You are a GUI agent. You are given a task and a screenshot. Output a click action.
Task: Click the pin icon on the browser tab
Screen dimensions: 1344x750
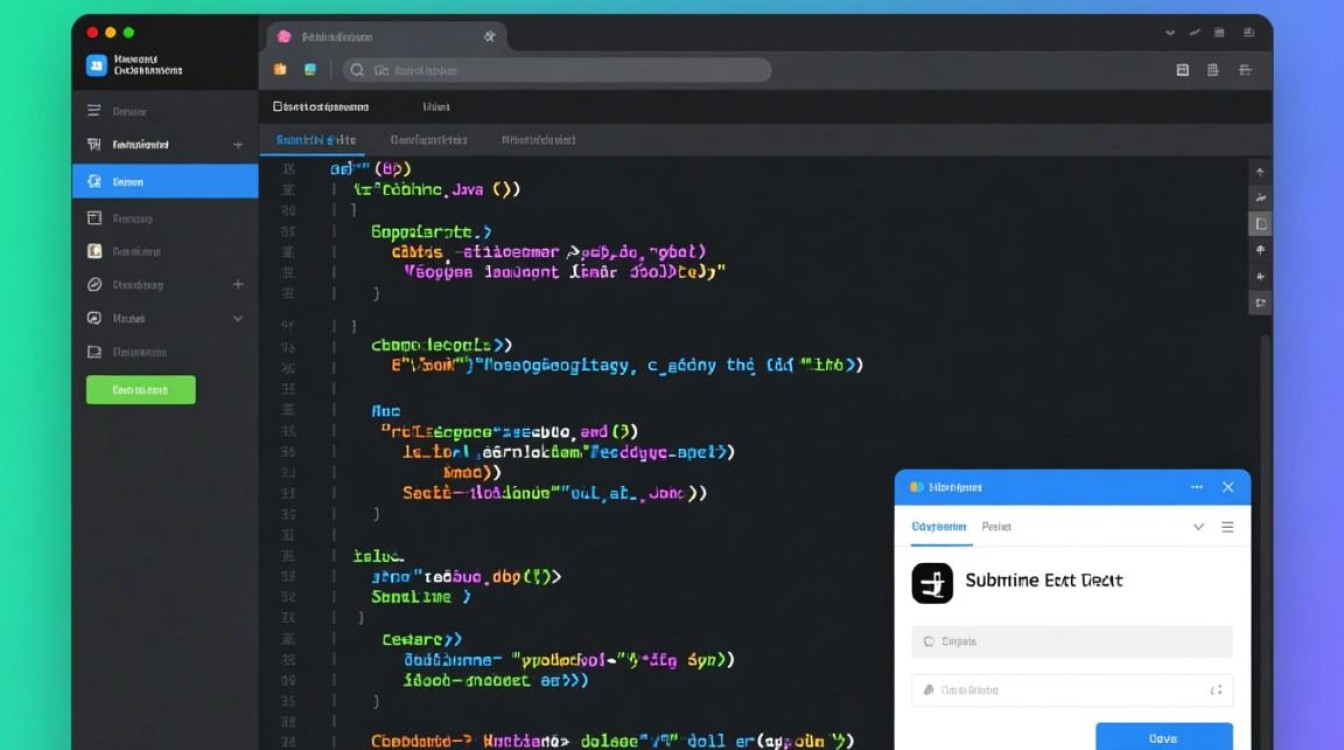[x=489, y=36]
